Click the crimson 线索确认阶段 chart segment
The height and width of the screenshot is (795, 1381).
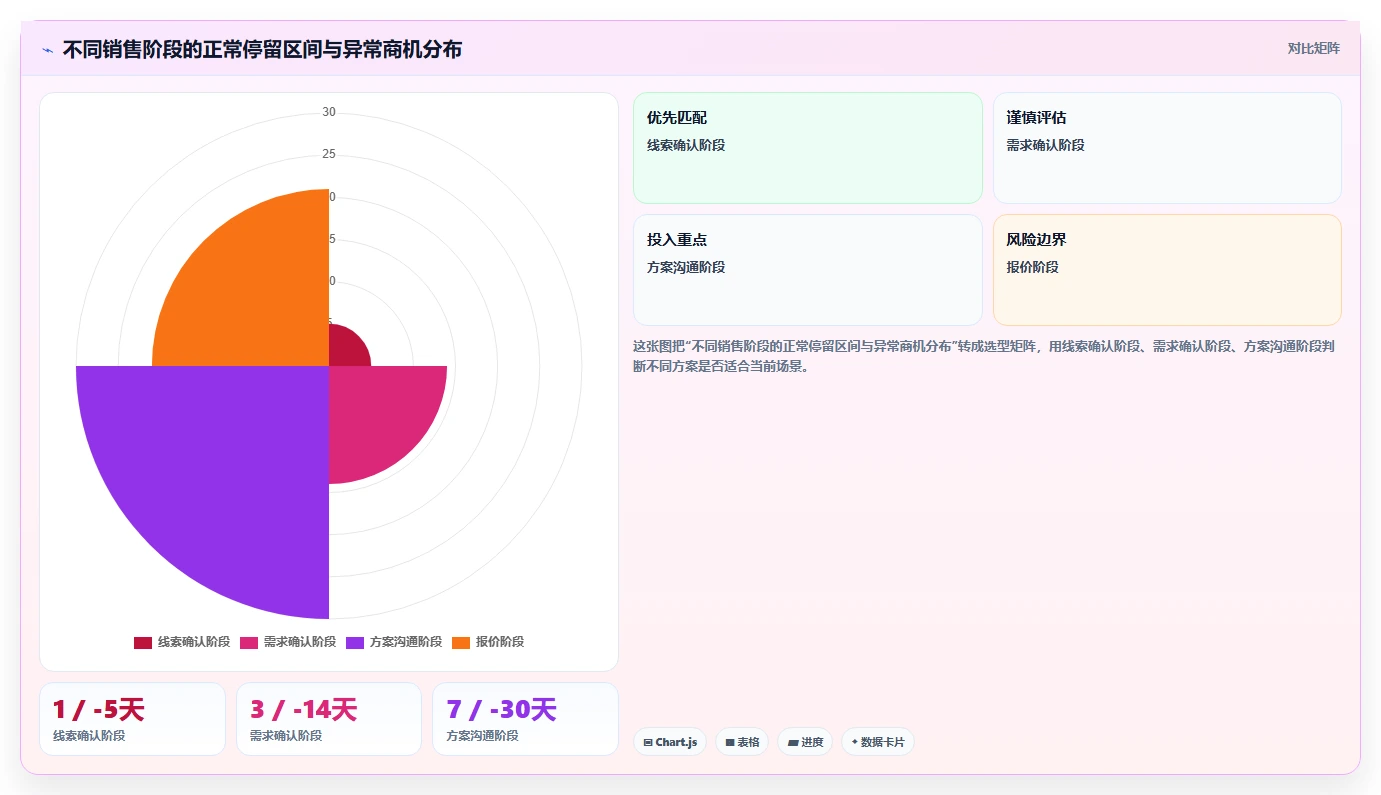(x=346, y=347)
